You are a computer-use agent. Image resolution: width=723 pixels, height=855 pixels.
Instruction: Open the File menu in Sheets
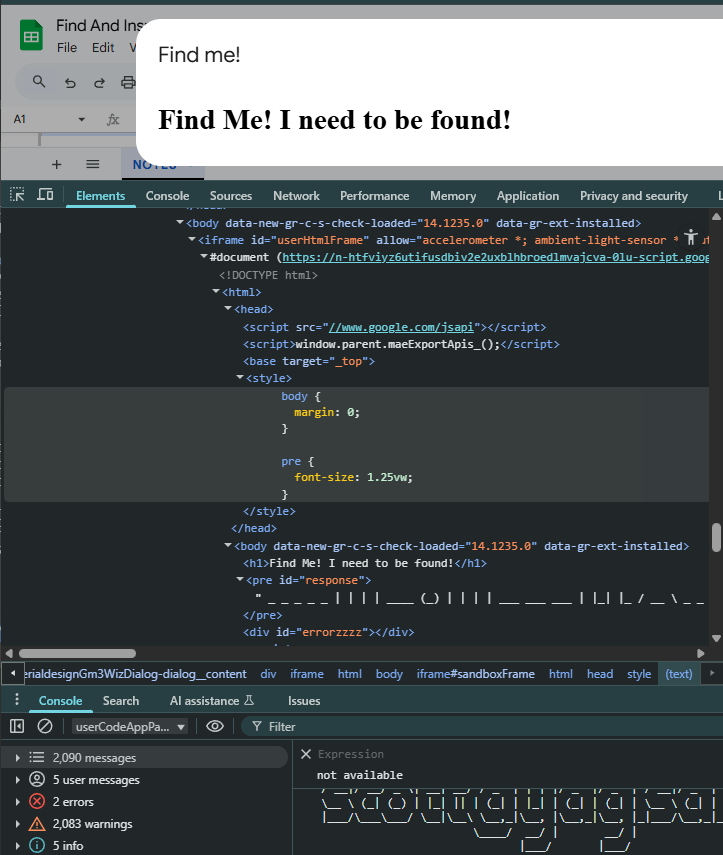(67, 48)
